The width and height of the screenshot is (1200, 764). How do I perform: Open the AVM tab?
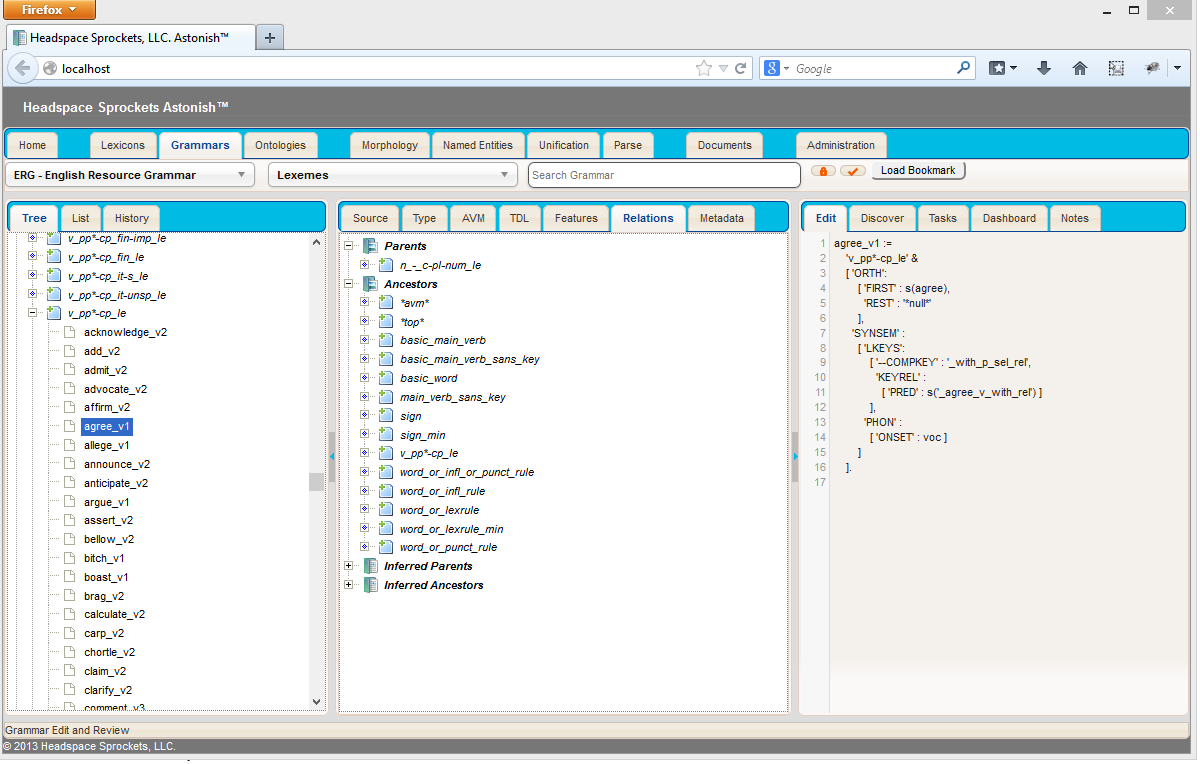[473, 218]
